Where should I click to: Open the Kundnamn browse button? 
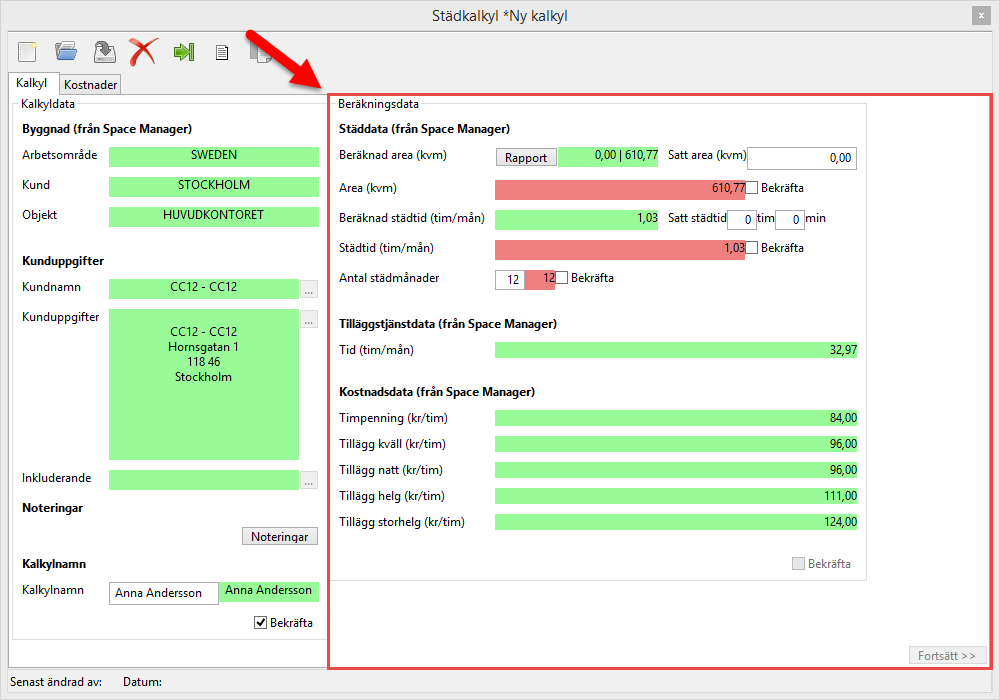click(309, 289)
